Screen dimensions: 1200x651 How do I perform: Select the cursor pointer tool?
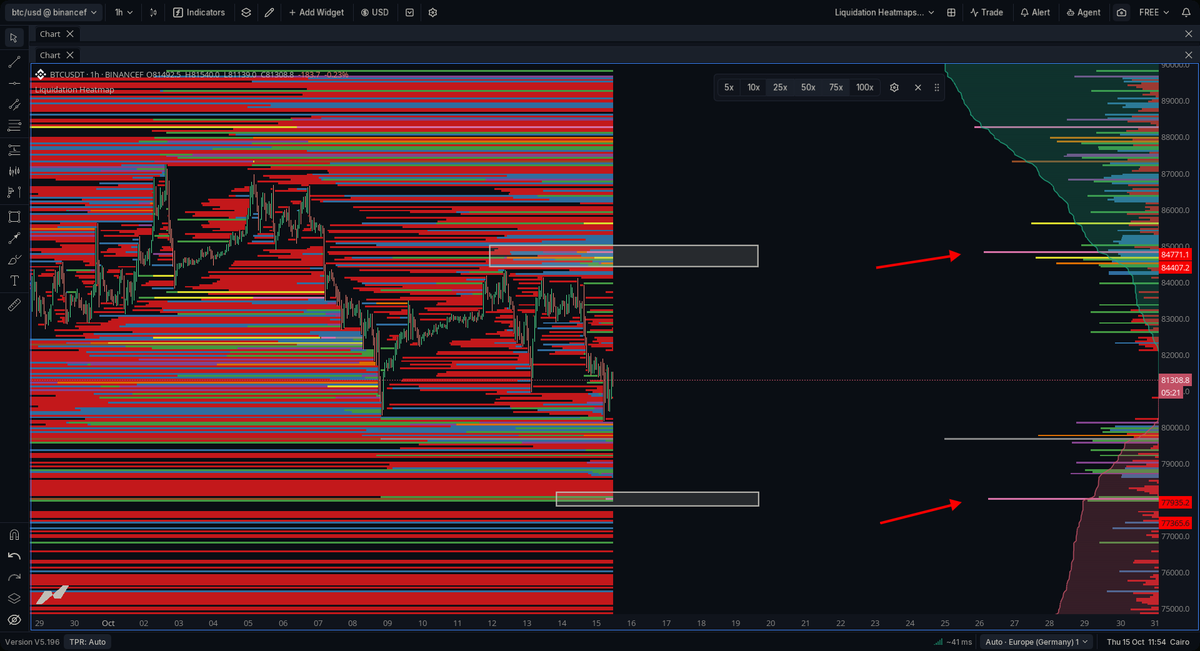coord(14,38)
